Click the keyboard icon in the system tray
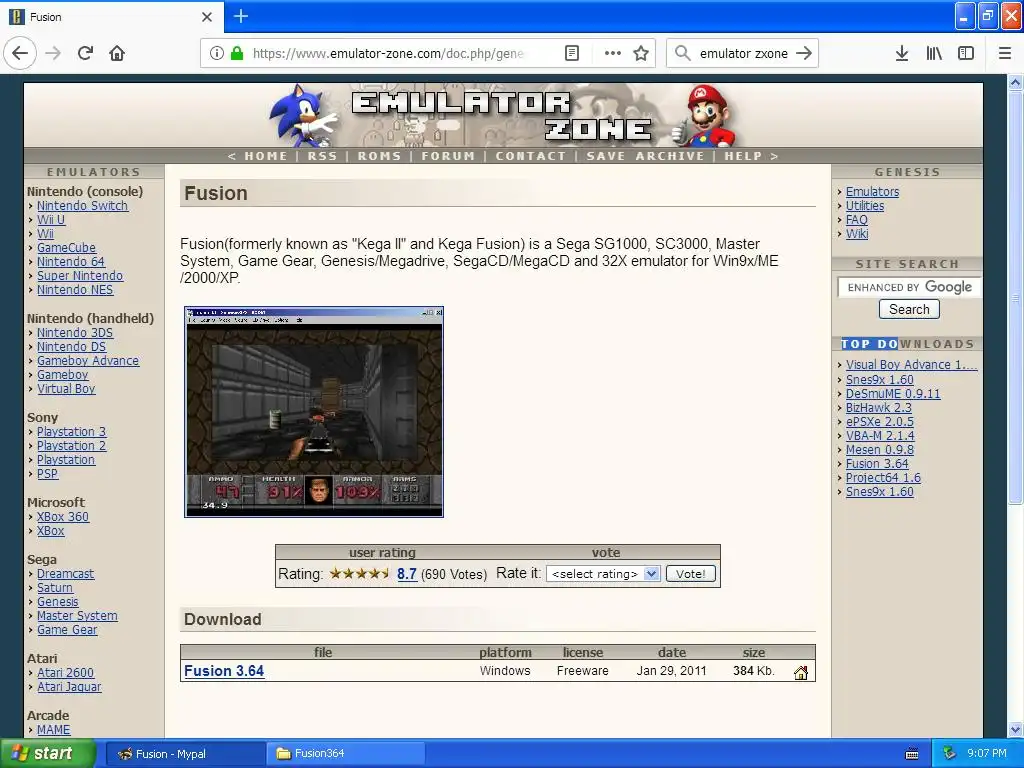 point(912,754)
